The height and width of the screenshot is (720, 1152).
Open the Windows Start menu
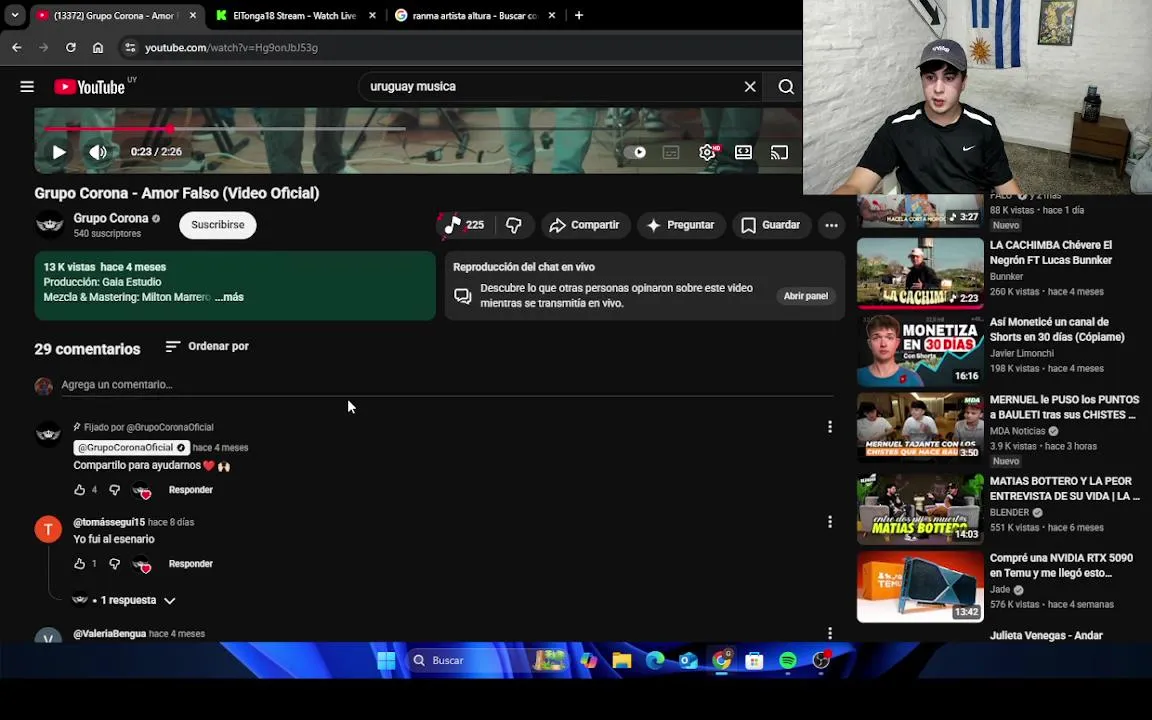[x=386, y=660]
